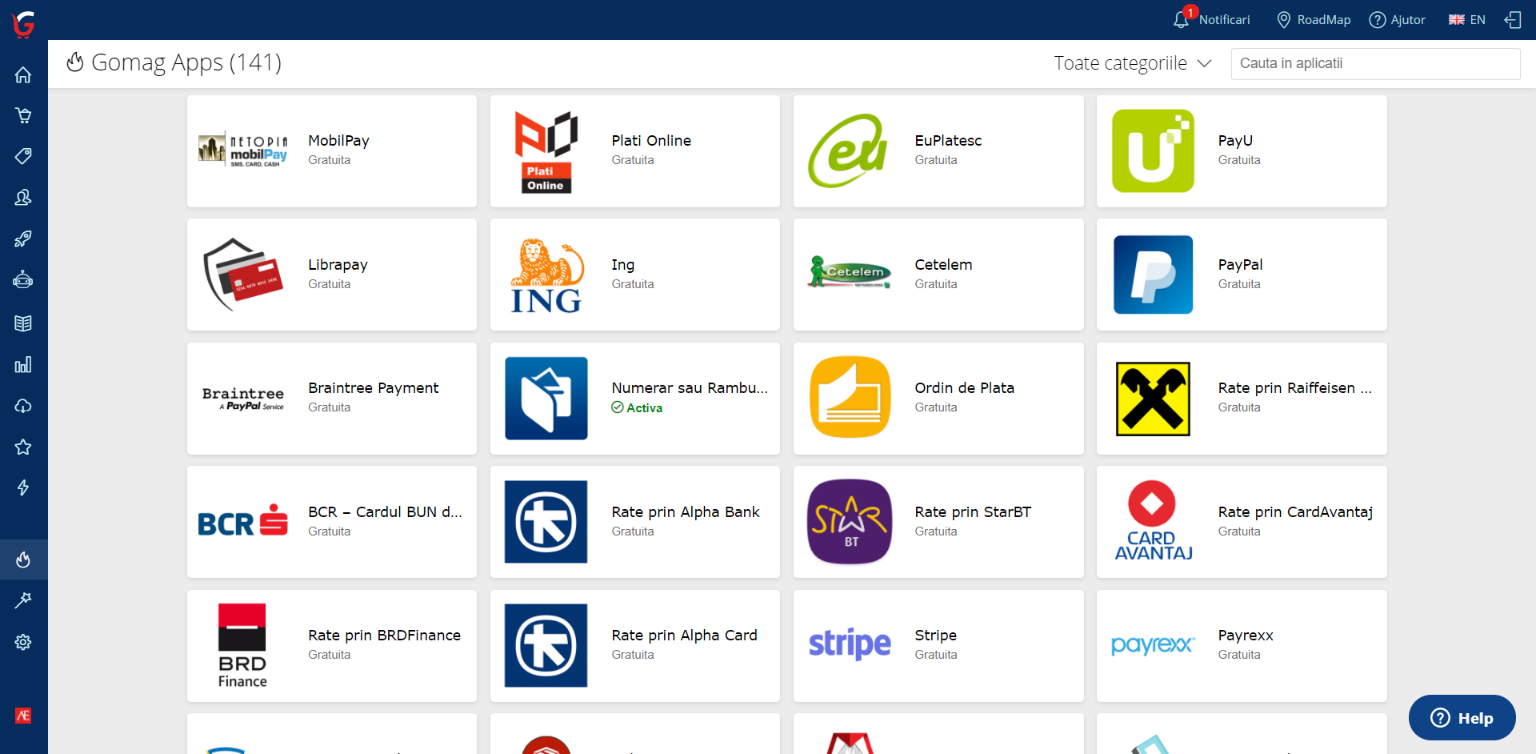Go to the home dashboard icon
The width and height of the screenshot is (1536, 754).
pyautogui.click(x=23, y=75)
